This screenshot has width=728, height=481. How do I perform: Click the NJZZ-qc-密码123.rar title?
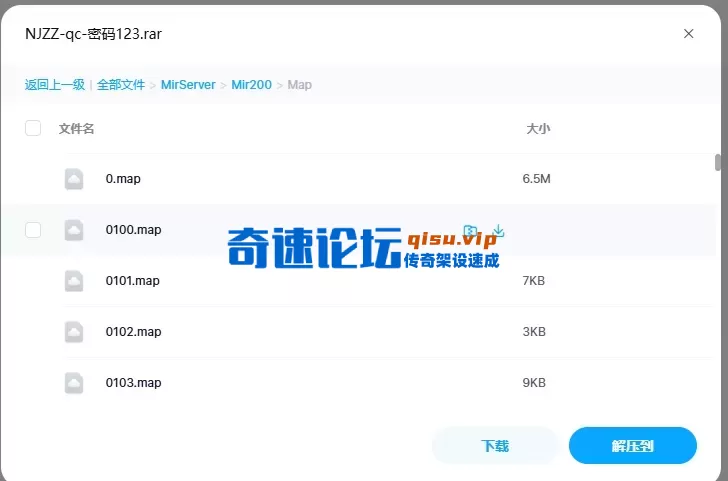click(x=93, y=34)
